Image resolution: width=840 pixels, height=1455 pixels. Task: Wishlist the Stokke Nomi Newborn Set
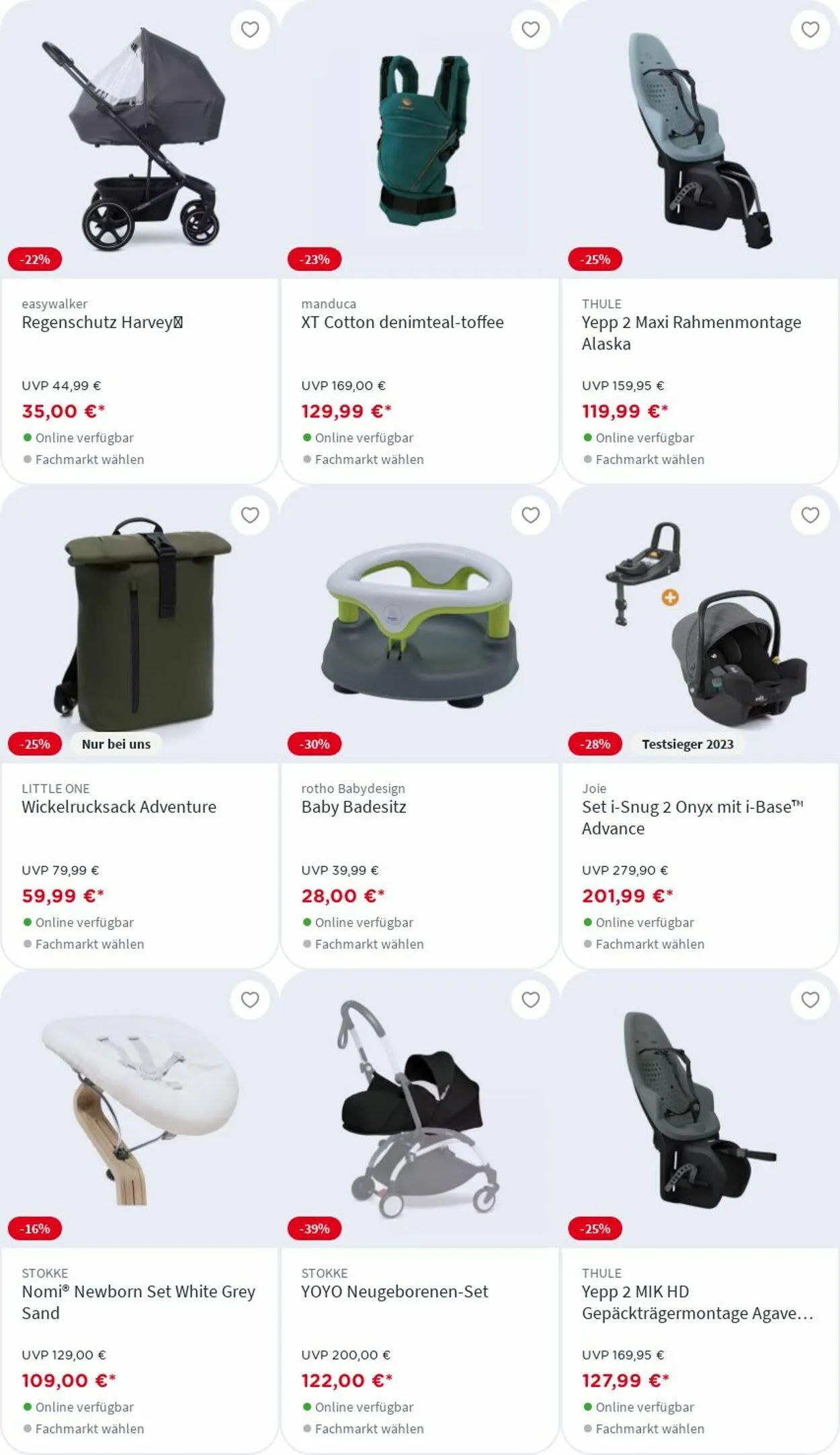coord(250,1000)
